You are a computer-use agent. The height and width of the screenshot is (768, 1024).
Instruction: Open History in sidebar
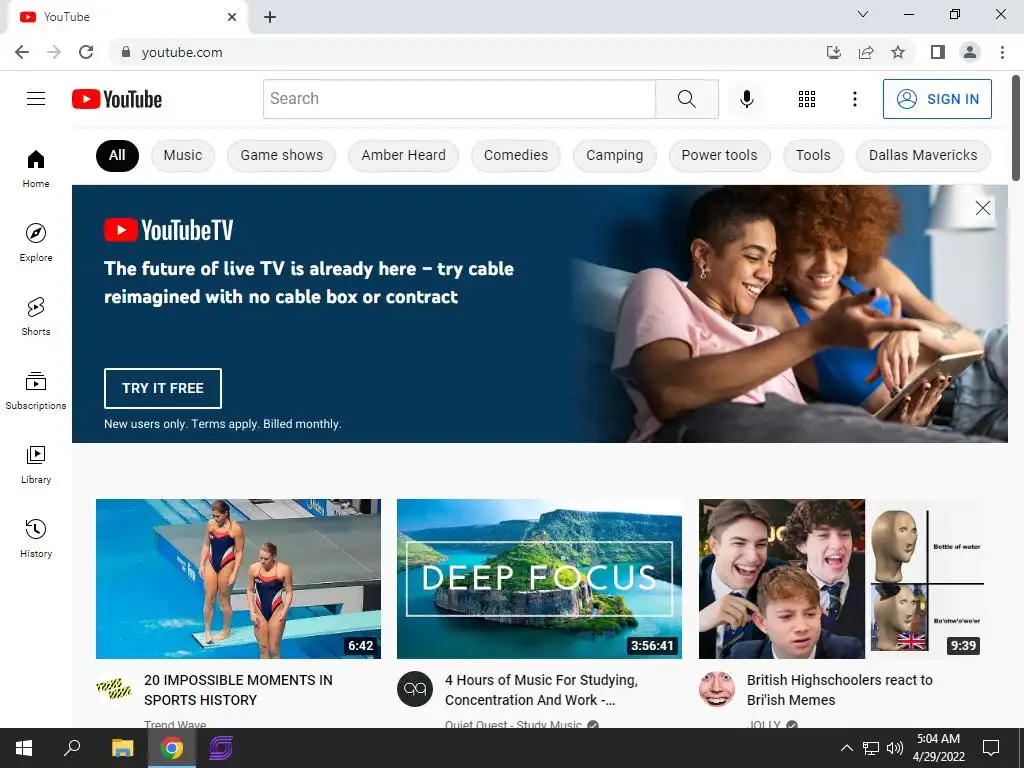(x=36, y=537)
